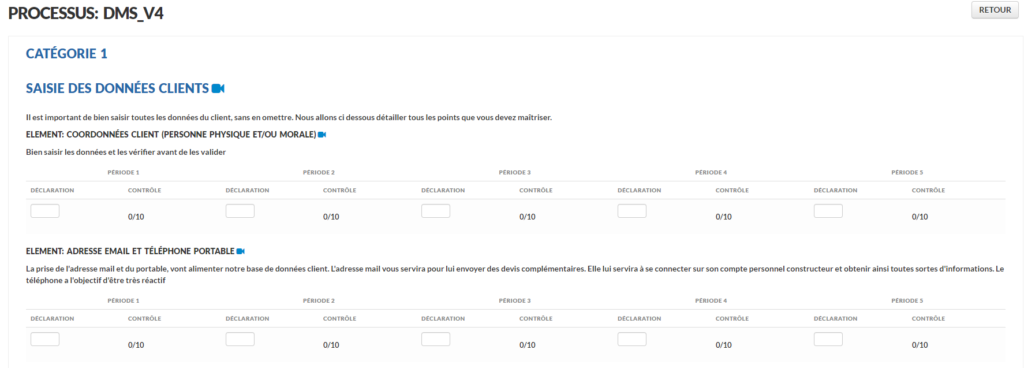The image size is (1024, 368).
Task: Select Période 2 déclaration field for Adresse email
Action: click(x=240, y=339)
